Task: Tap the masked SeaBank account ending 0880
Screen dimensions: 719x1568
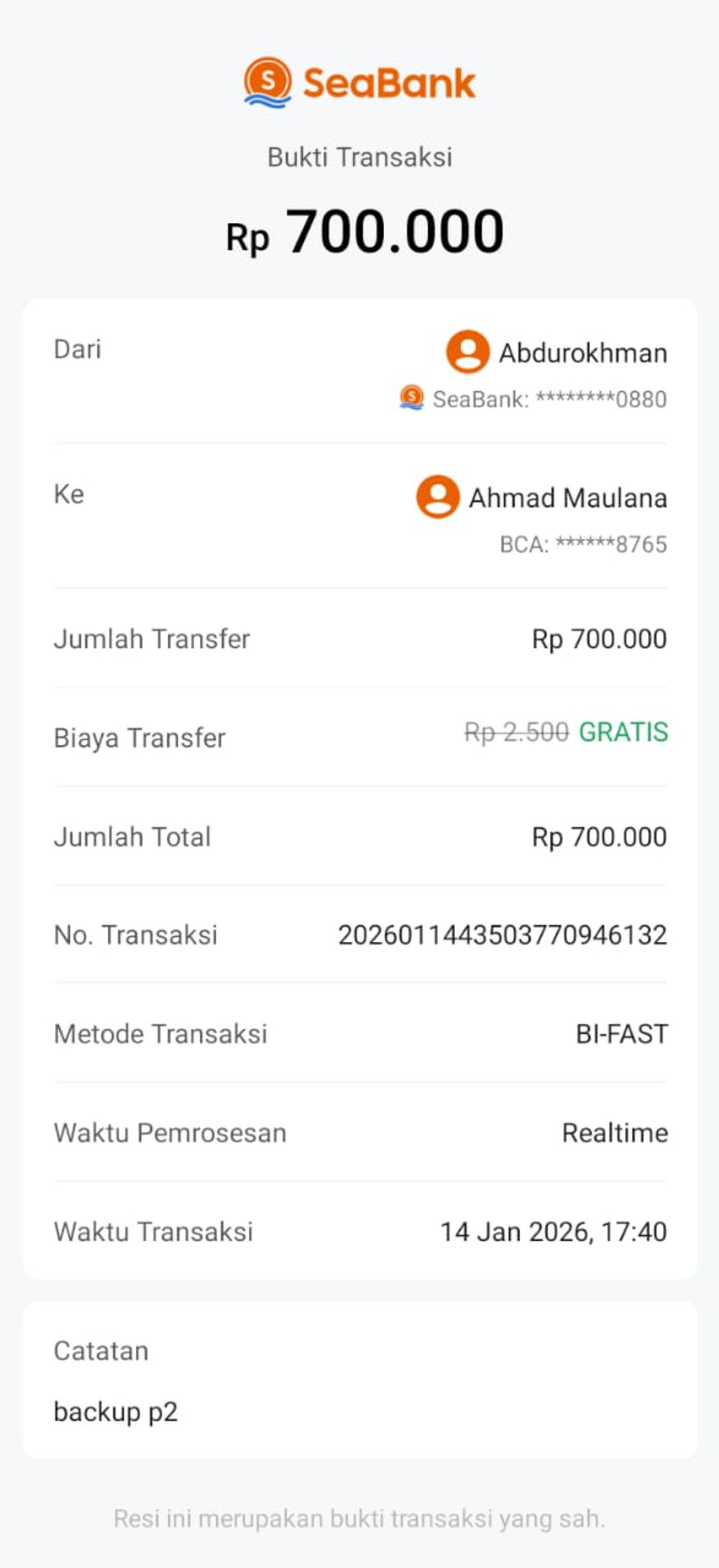Action: tap(550, 399)
